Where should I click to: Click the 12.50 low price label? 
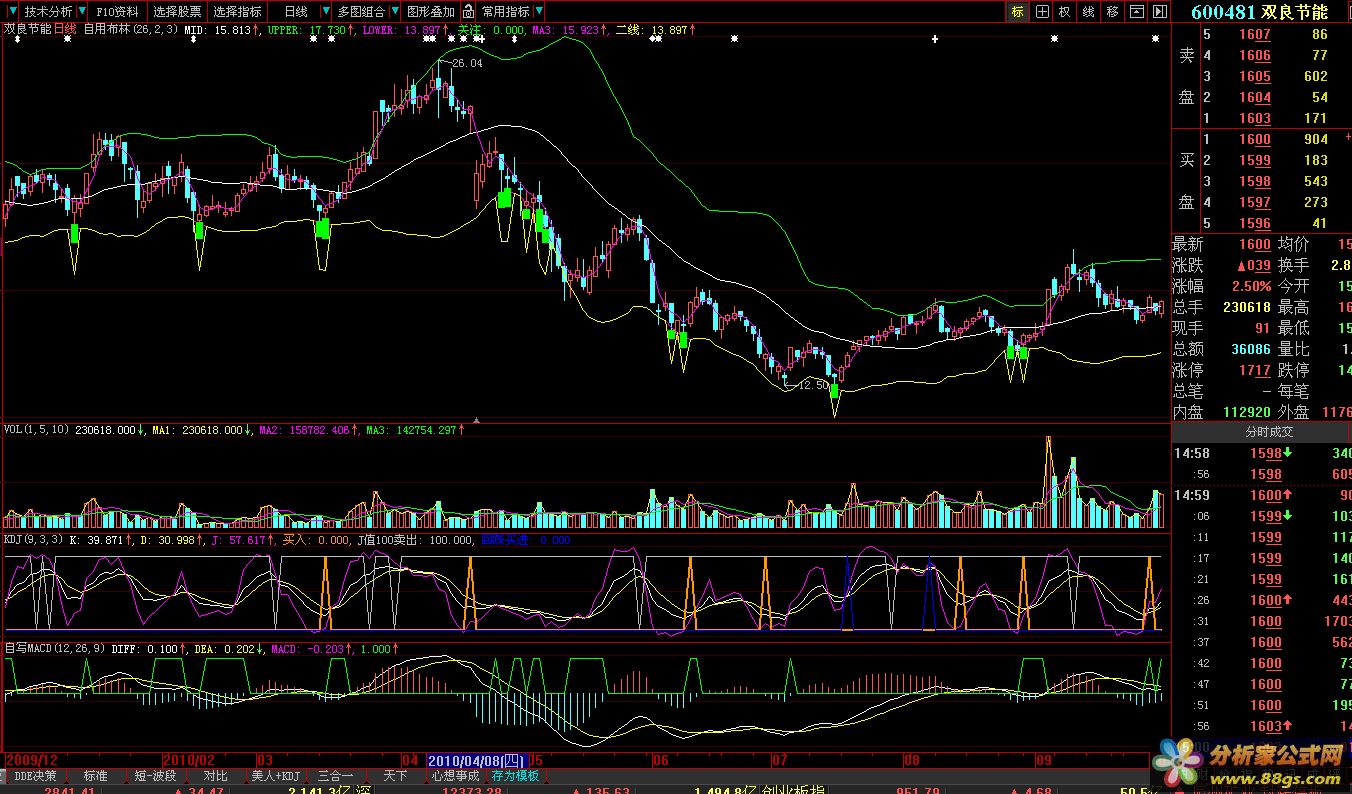(813, 385)
